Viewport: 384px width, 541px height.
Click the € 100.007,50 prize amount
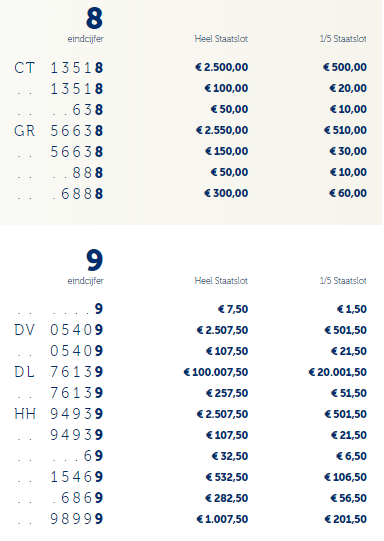(x=216, y=372)
